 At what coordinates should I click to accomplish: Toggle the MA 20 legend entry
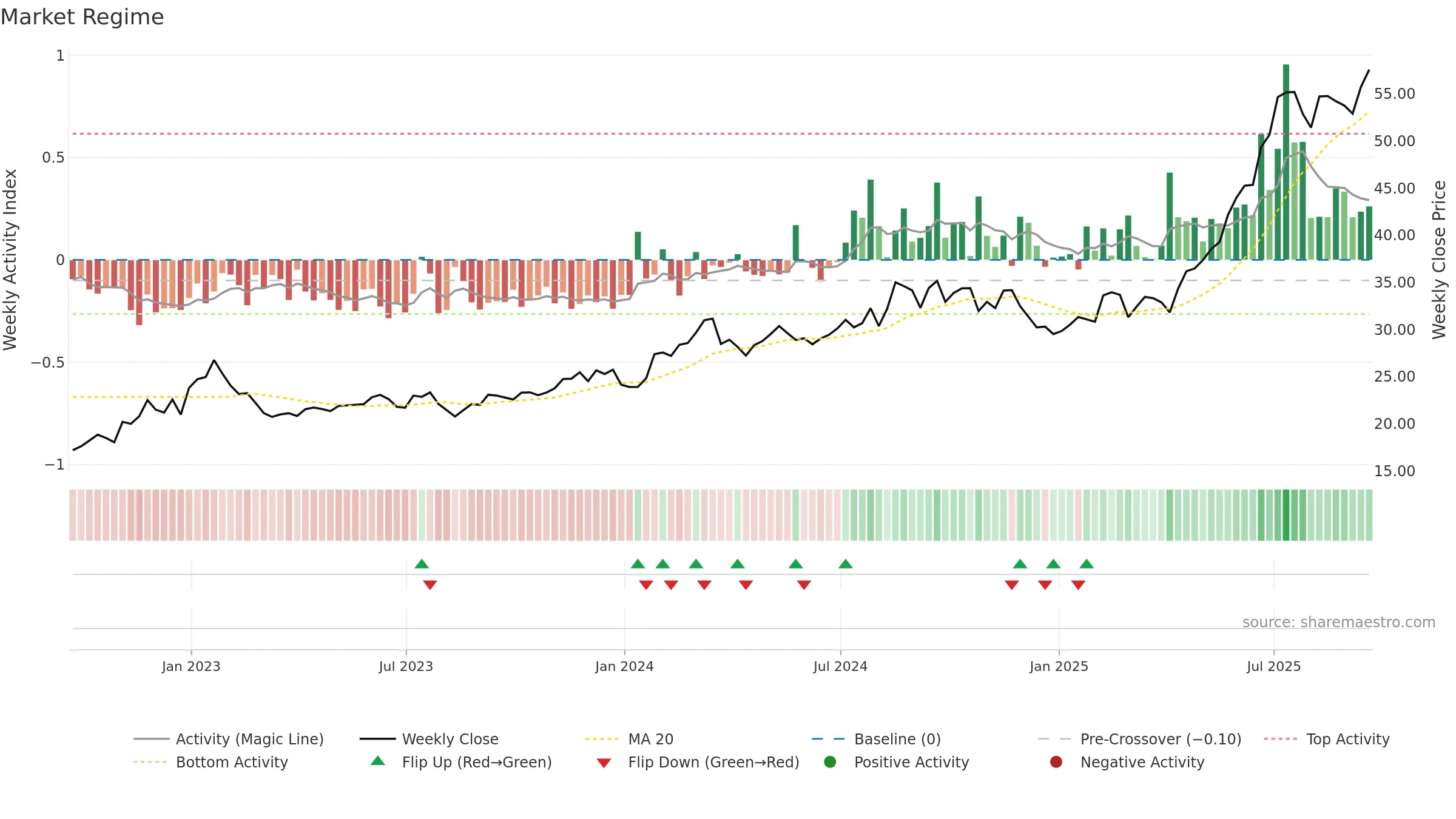coord(629,739)
